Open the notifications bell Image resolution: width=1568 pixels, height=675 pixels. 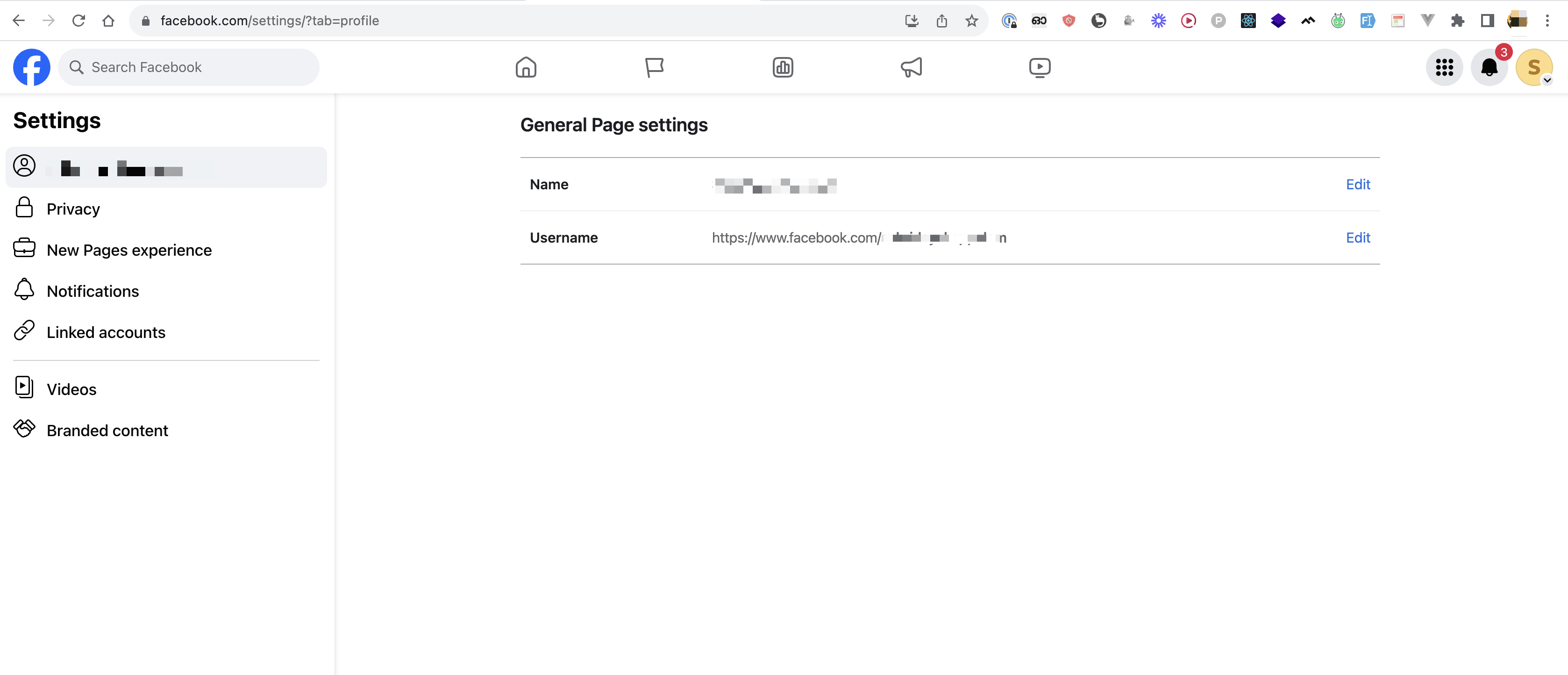coord(1489,67)
